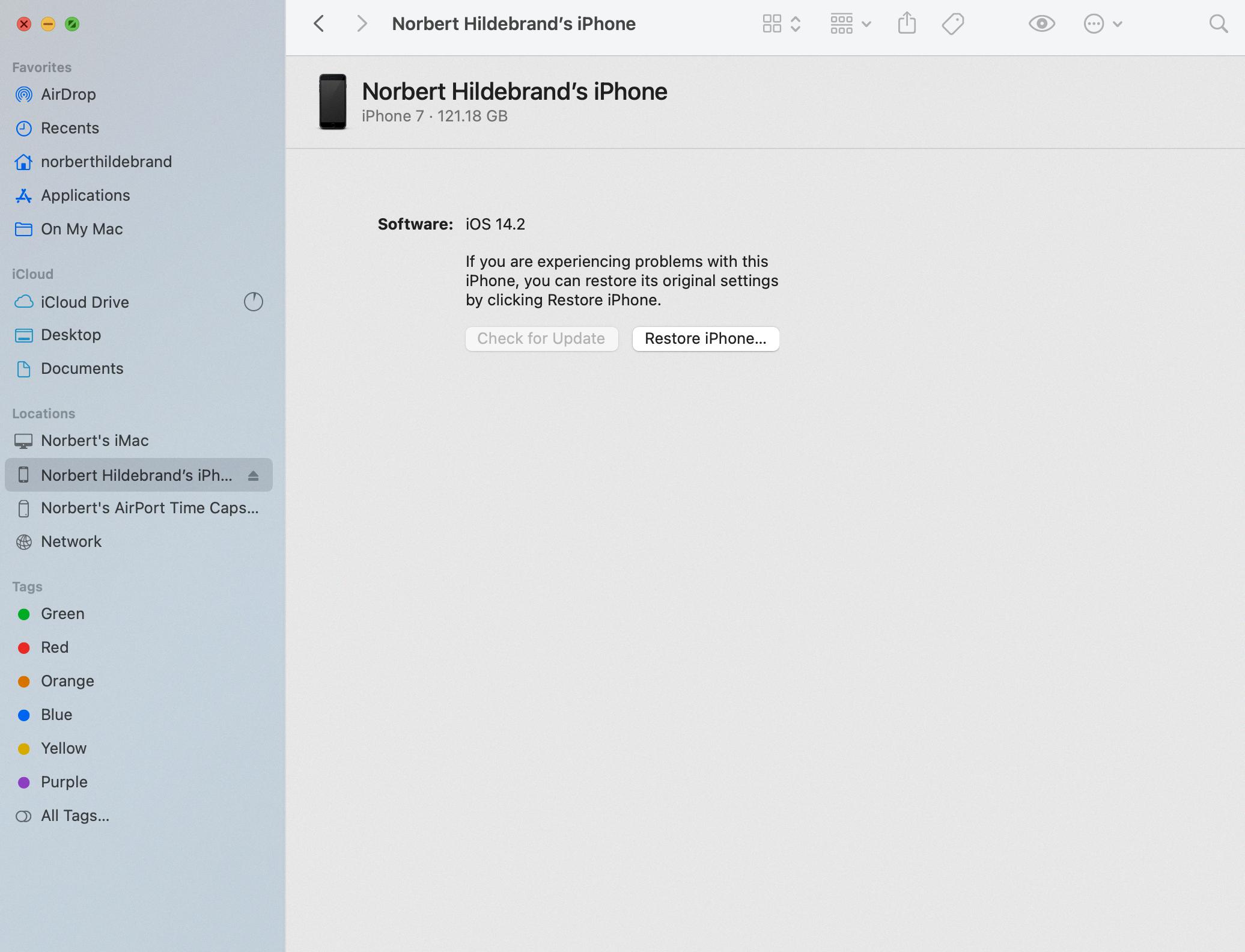
Task: Click the Norbert's iMac computer icon
Action: point(23,441)
